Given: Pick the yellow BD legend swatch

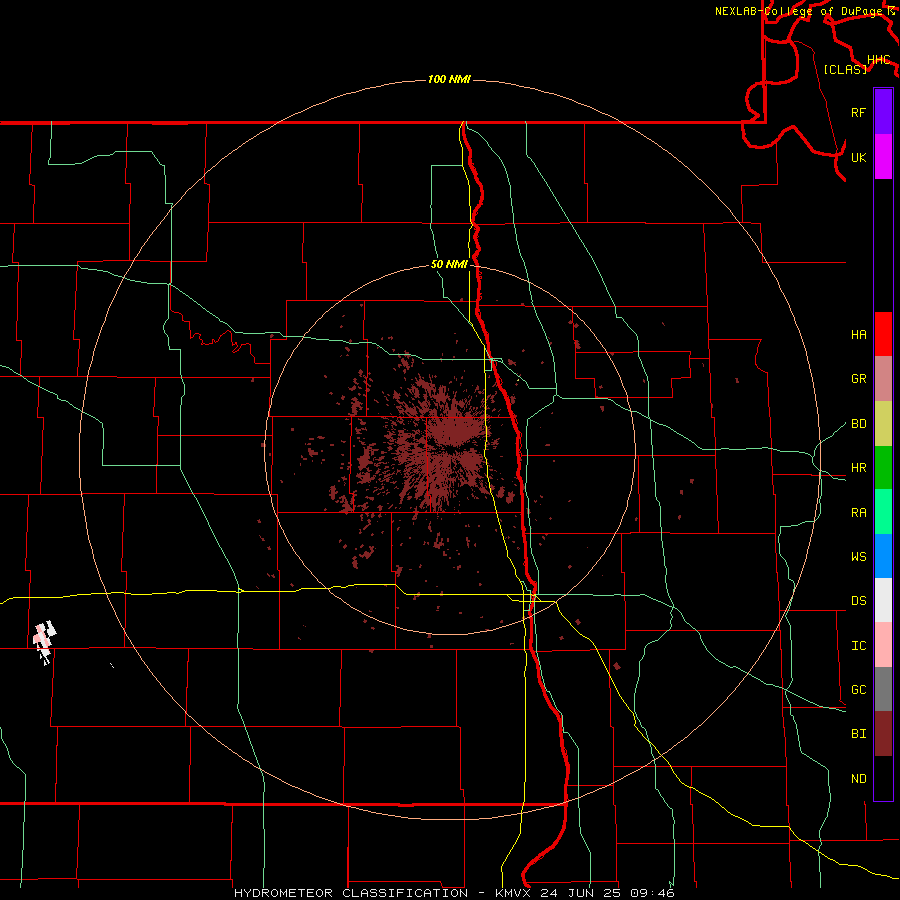Looking at the screenshot, I should click(883, 423).
